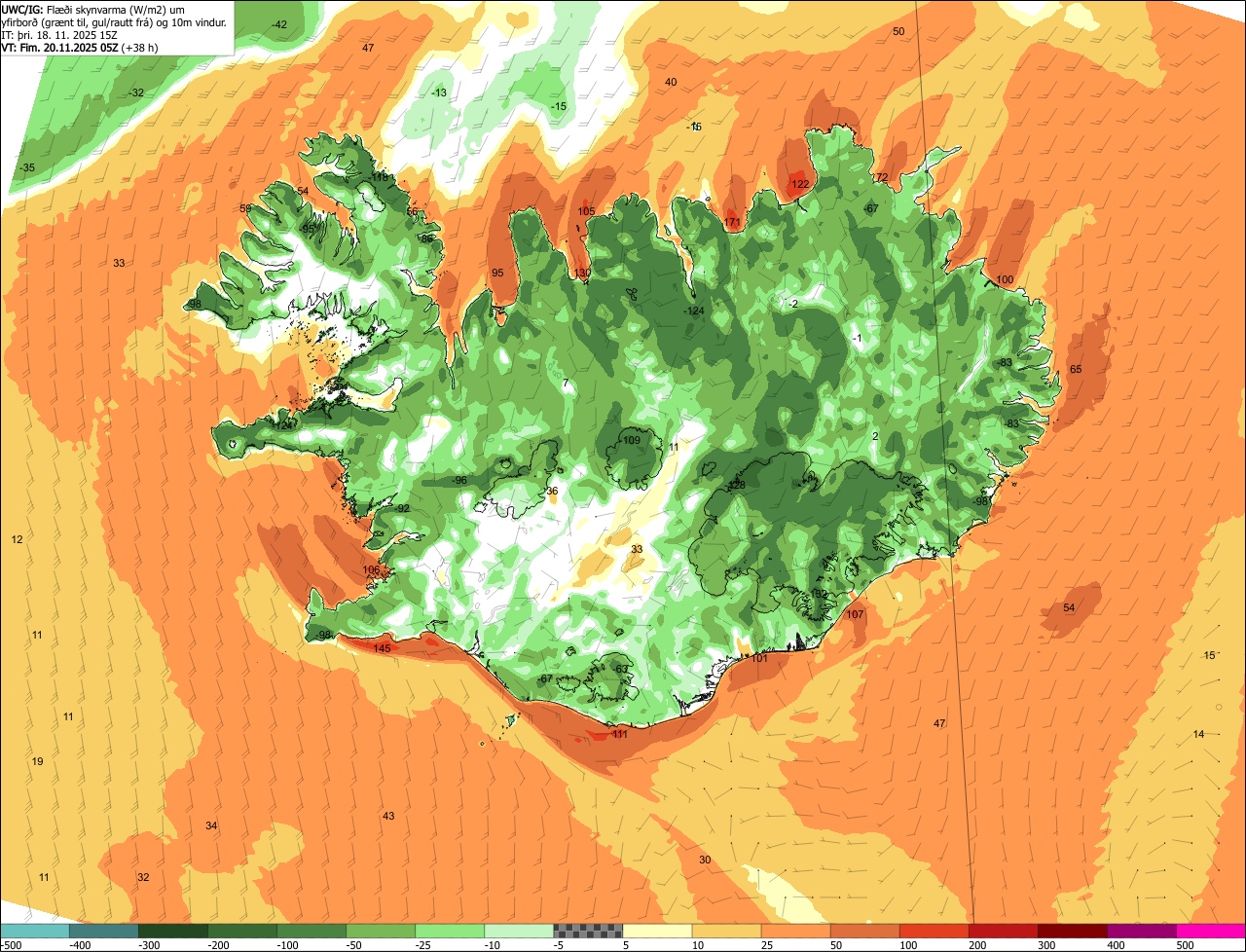Select the red-orange legend swatch from 100 to 200
This screenshot has width=1246, height=952.
coord(934,931)
